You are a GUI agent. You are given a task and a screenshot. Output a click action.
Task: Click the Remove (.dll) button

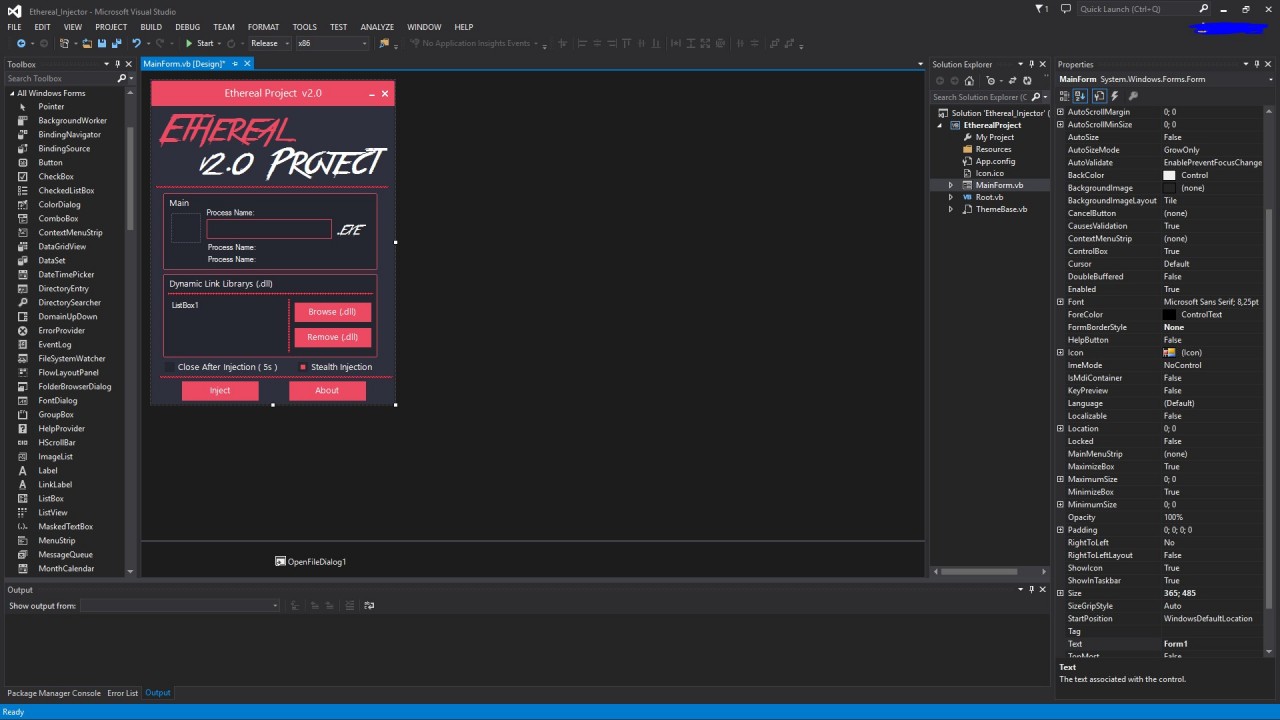point(333,337)
